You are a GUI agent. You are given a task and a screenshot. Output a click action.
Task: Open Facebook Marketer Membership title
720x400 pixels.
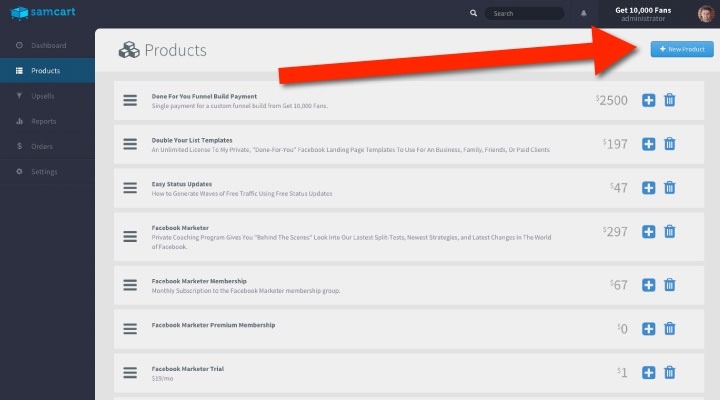point(199,281)
